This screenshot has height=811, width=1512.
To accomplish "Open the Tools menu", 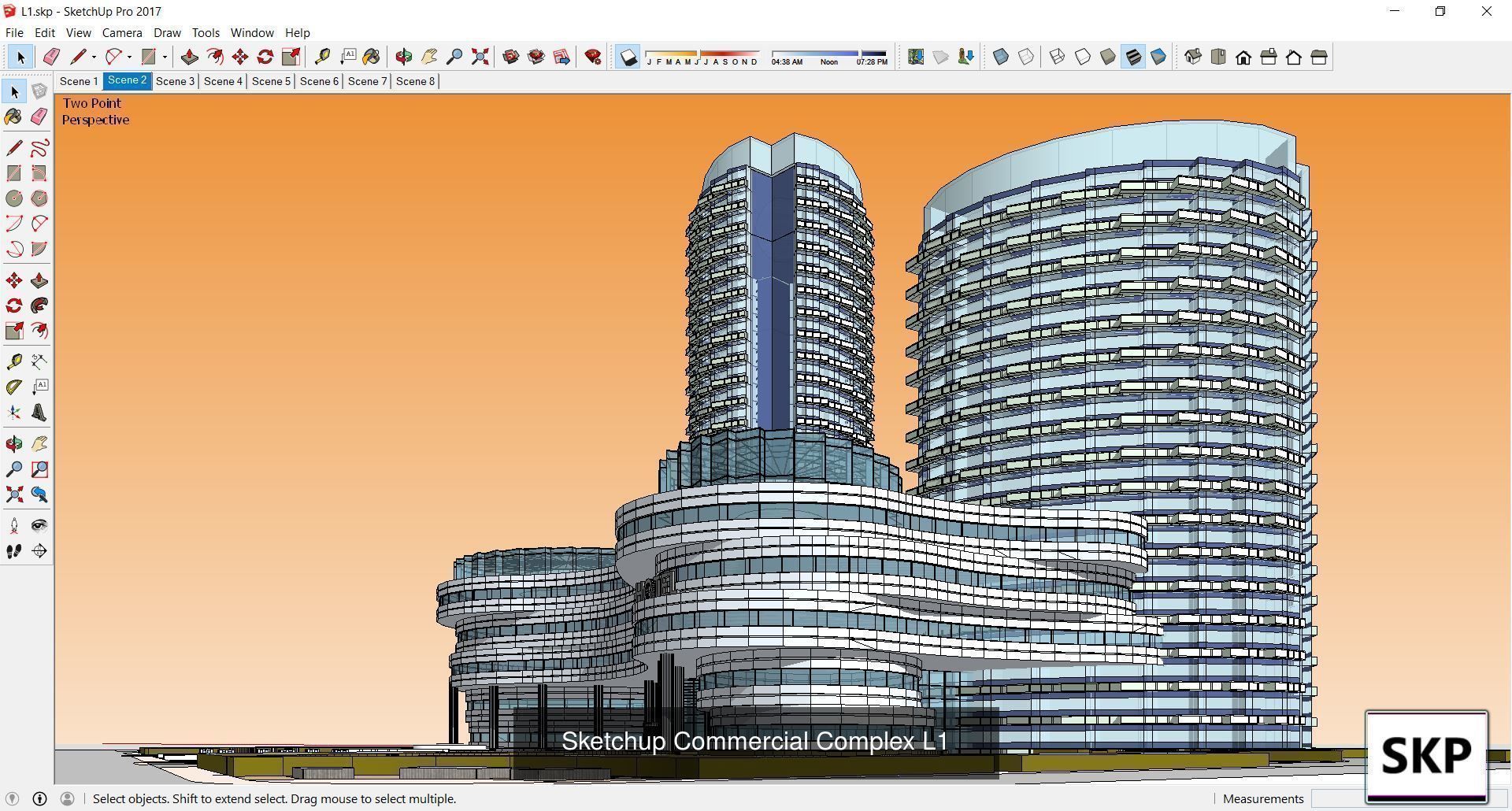I will (x=206, y=32).
